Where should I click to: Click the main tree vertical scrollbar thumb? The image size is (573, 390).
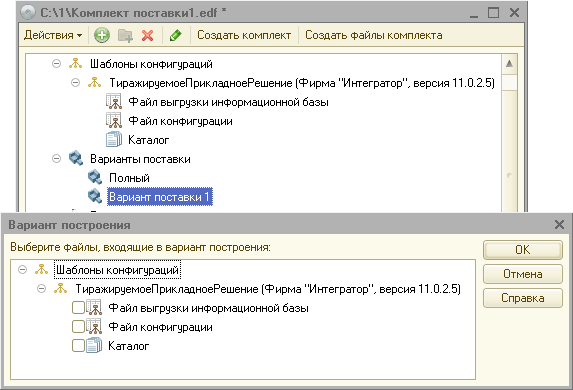(x=509, y=82)
